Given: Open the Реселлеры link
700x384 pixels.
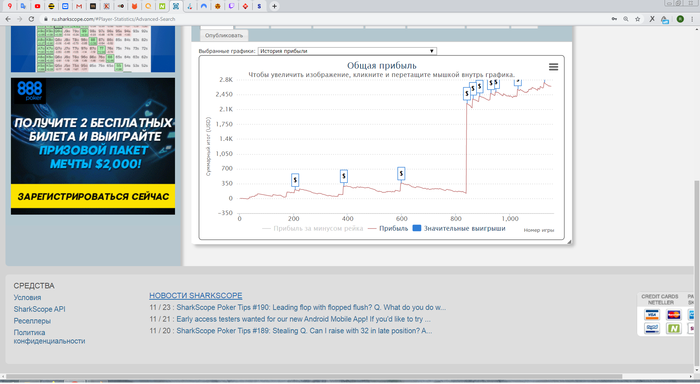Looking at the screenshot, I should pos(32,321).
